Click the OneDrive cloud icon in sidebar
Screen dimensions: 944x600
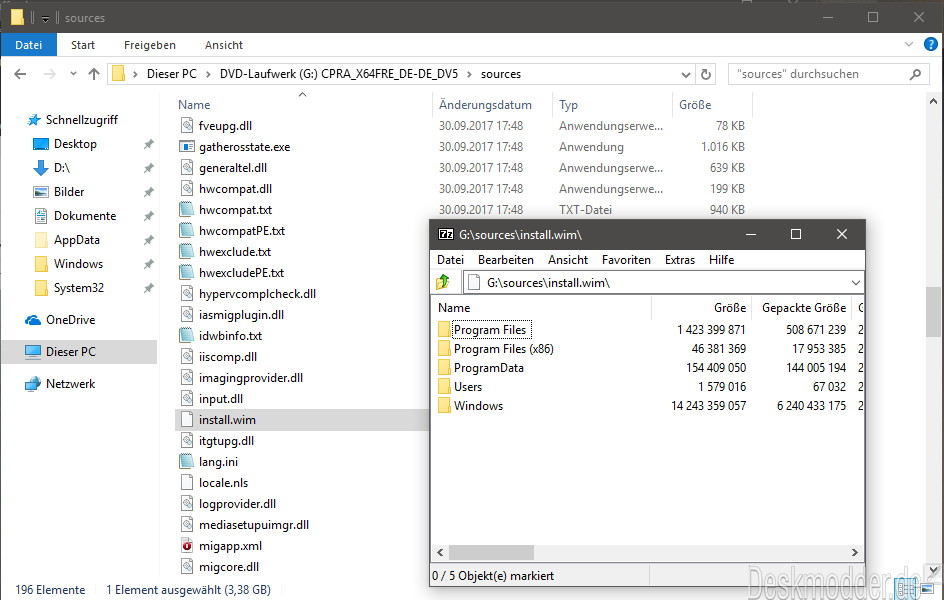click(x=33, y=320)
